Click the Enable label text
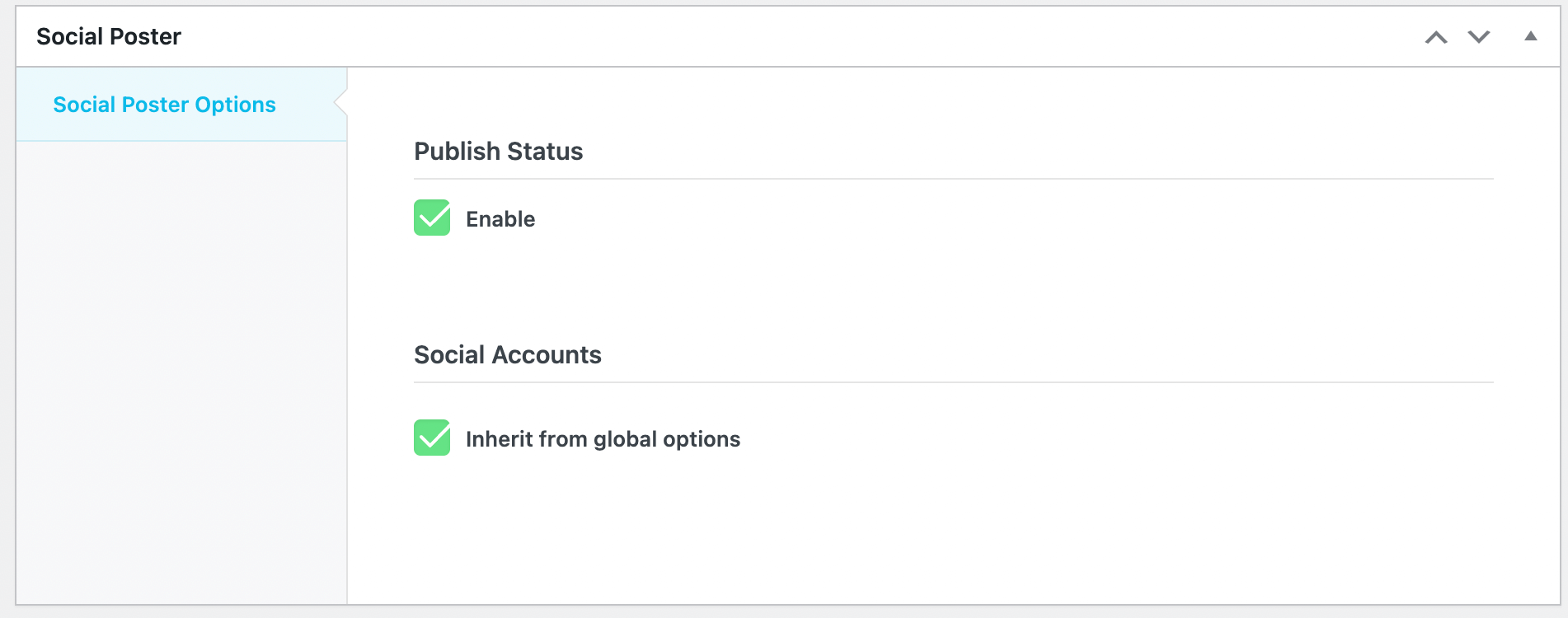 coord(500,219)
